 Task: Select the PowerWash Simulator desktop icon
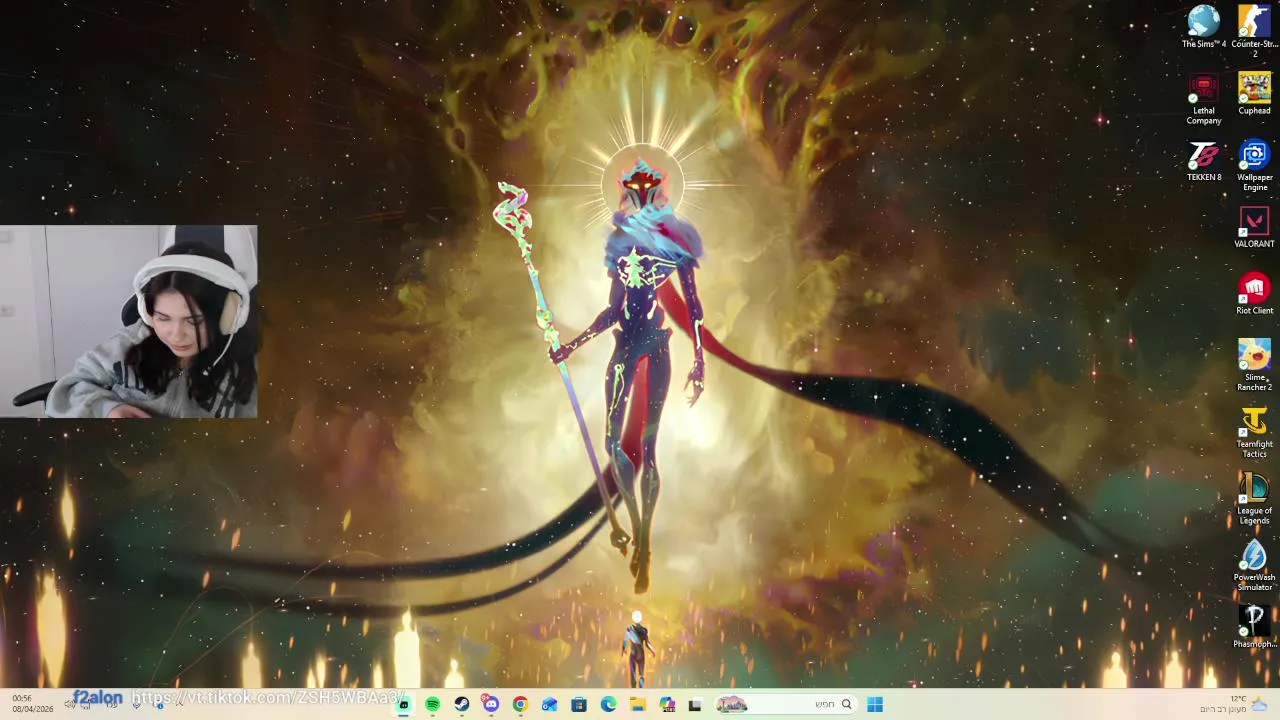pyautogui.click(x=1254, y=566)
